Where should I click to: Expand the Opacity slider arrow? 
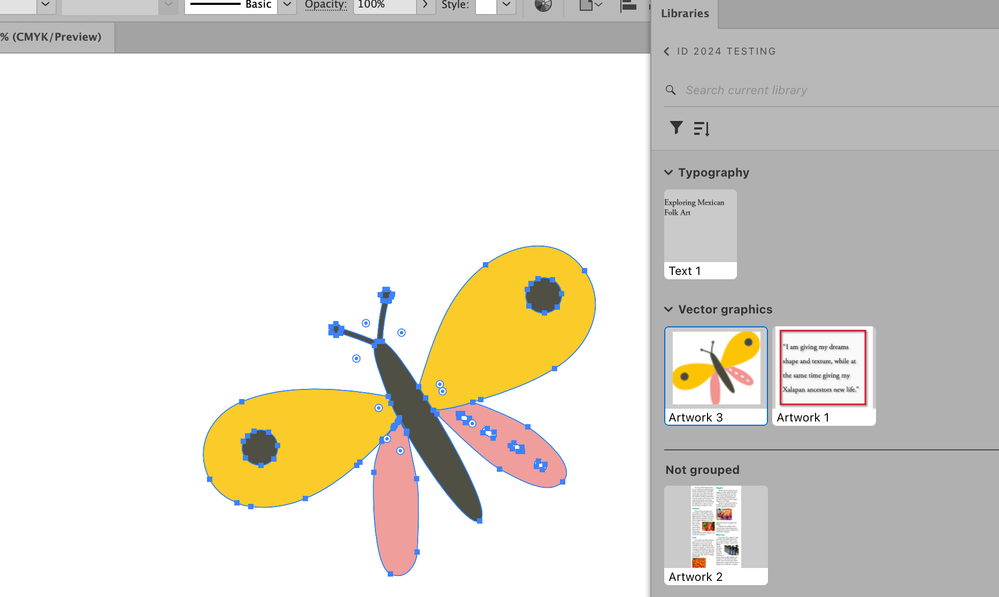425,5
